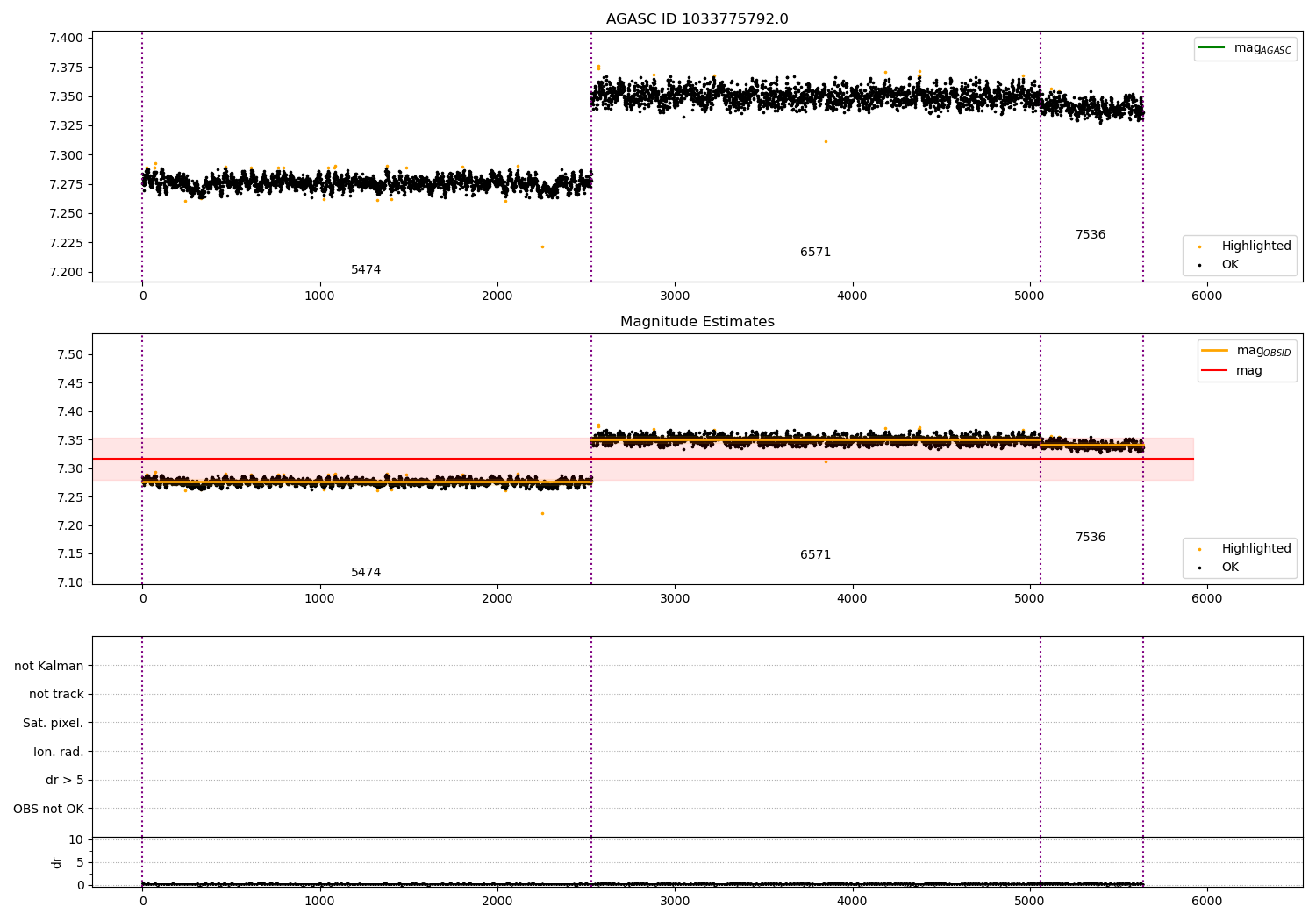Viewport: 1316px width, 921px height.
Task: Click the 7.200 y-axis tick label
Action: pyautogui.click(x=67, y=272)
